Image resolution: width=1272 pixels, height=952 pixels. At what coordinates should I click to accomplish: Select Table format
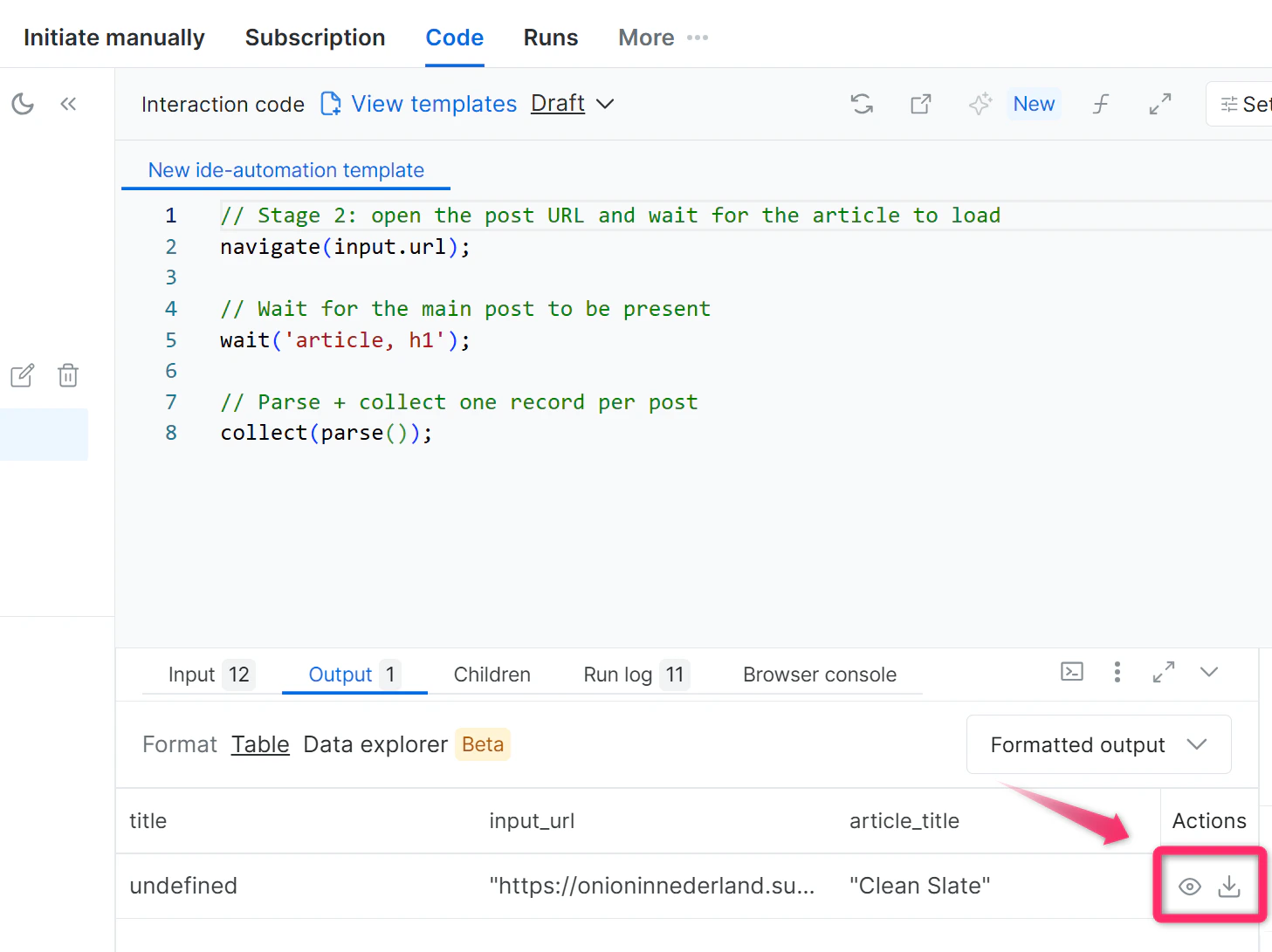point(260,744)
